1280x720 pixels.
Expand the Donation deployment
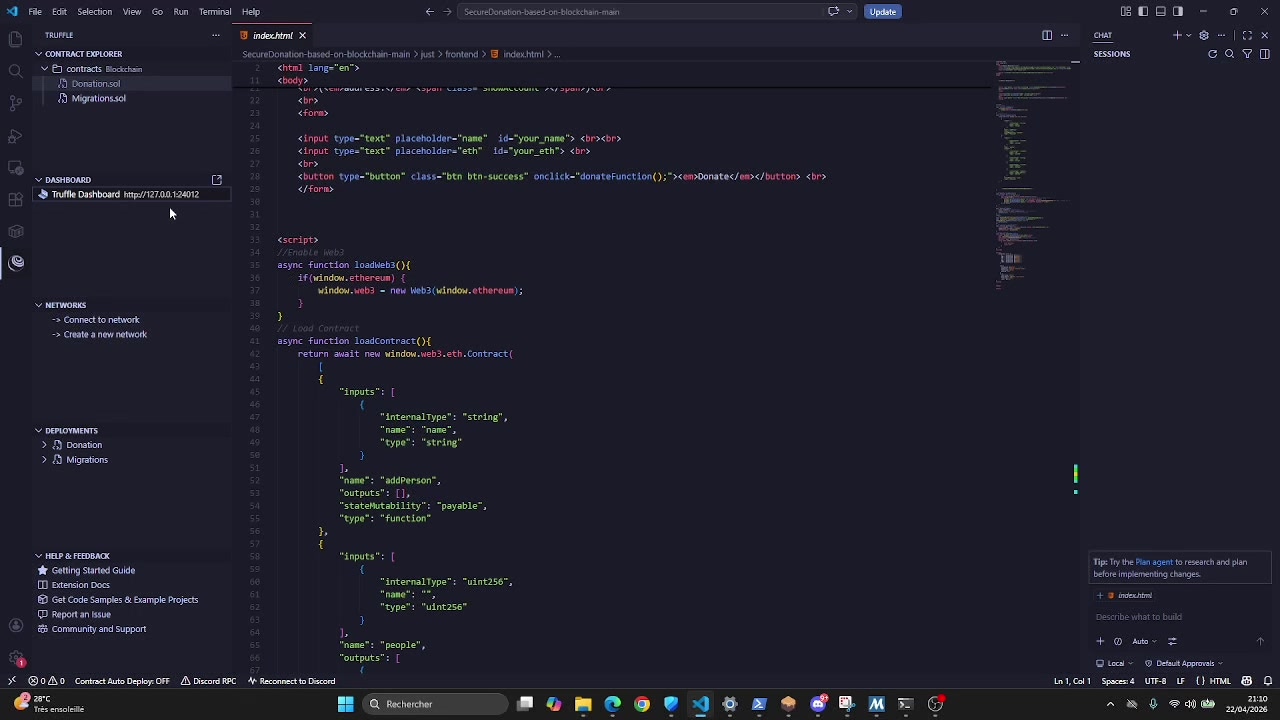click(x=44, y=445)
